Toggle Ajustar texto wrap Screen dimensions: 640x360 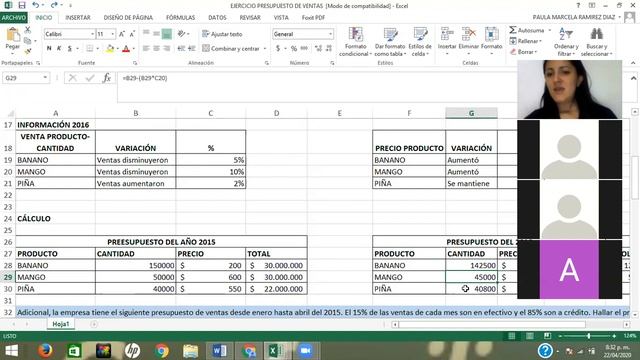(x=222, y=34)
